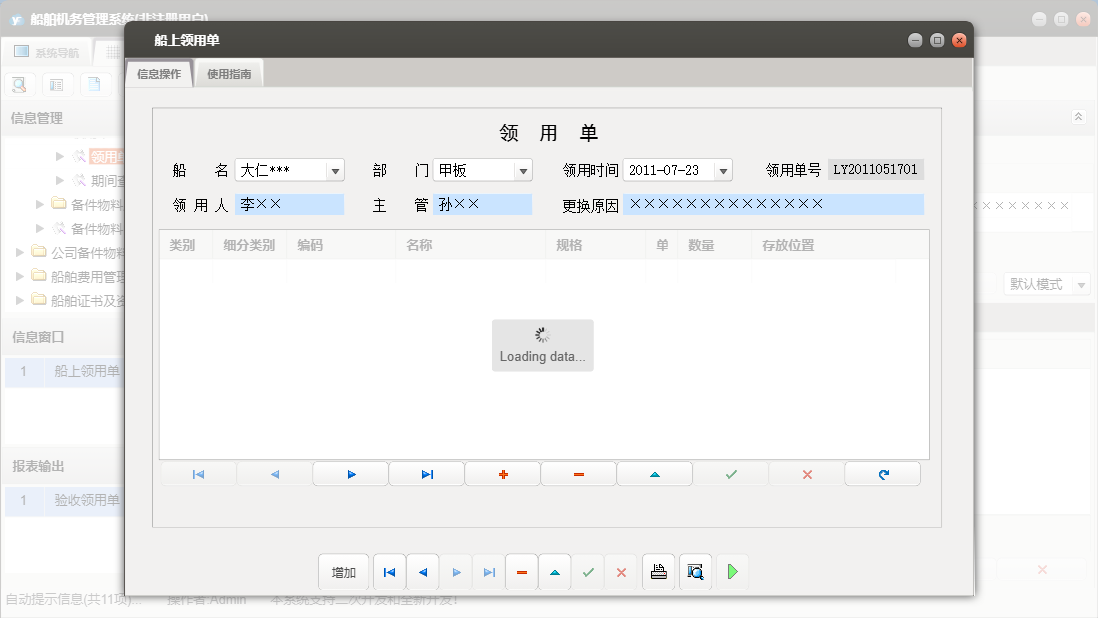Refresh the grid using the refresh icon
The width and height of the screenshot is (1098, 618).
[882, 473]
